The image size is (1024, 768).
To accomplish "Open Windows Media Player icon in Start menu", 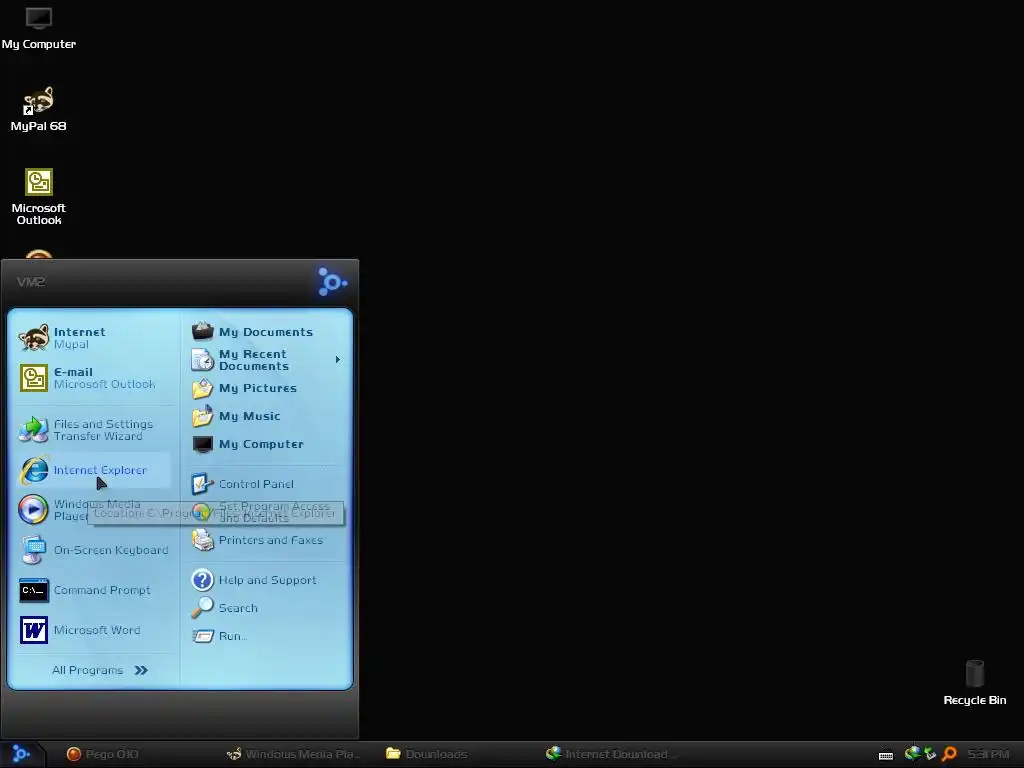I will [33, 510].
